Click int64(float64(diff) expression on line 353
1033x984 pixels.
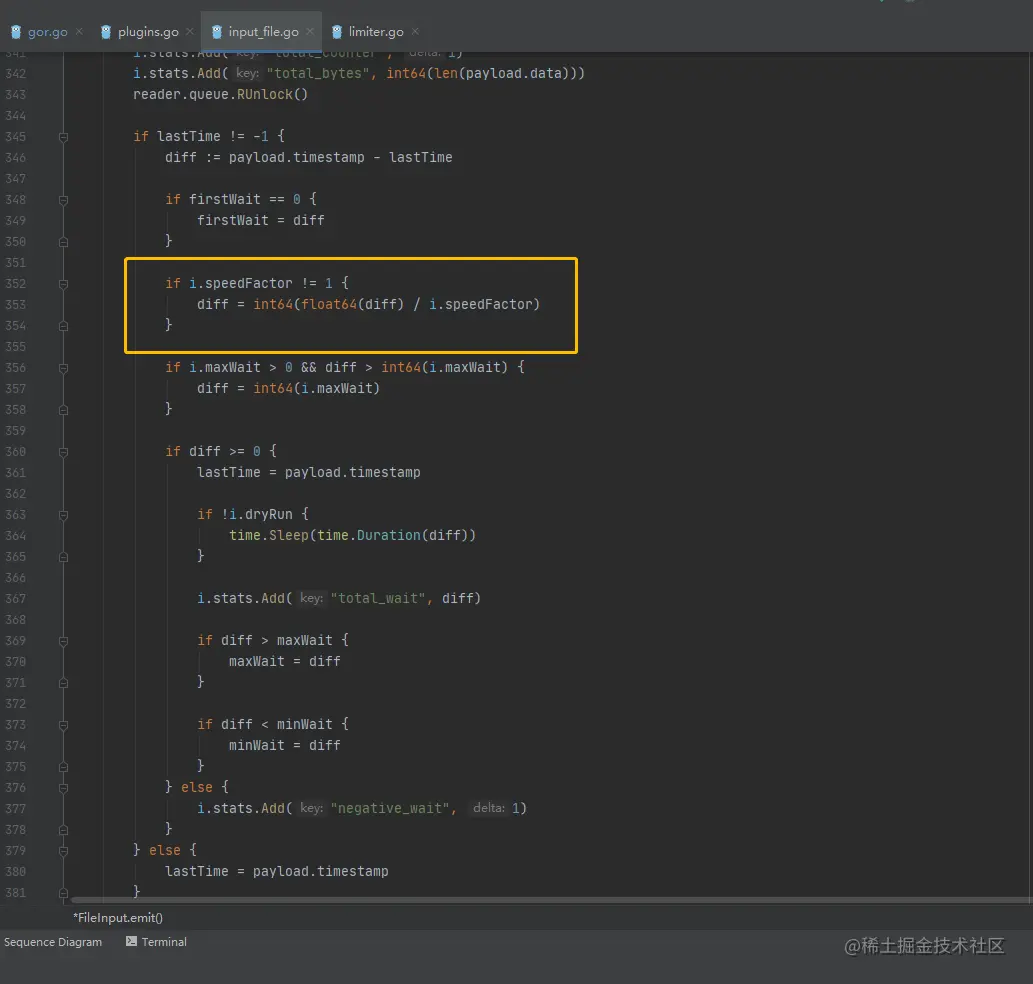(329, 304)
